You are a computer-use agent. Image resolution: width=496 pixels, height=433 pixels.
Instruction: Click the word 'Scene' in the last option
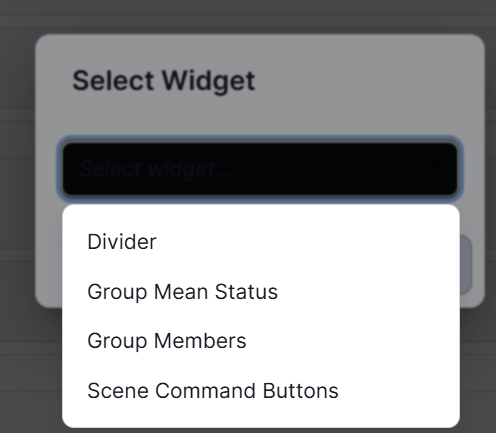tap(118, 391)
